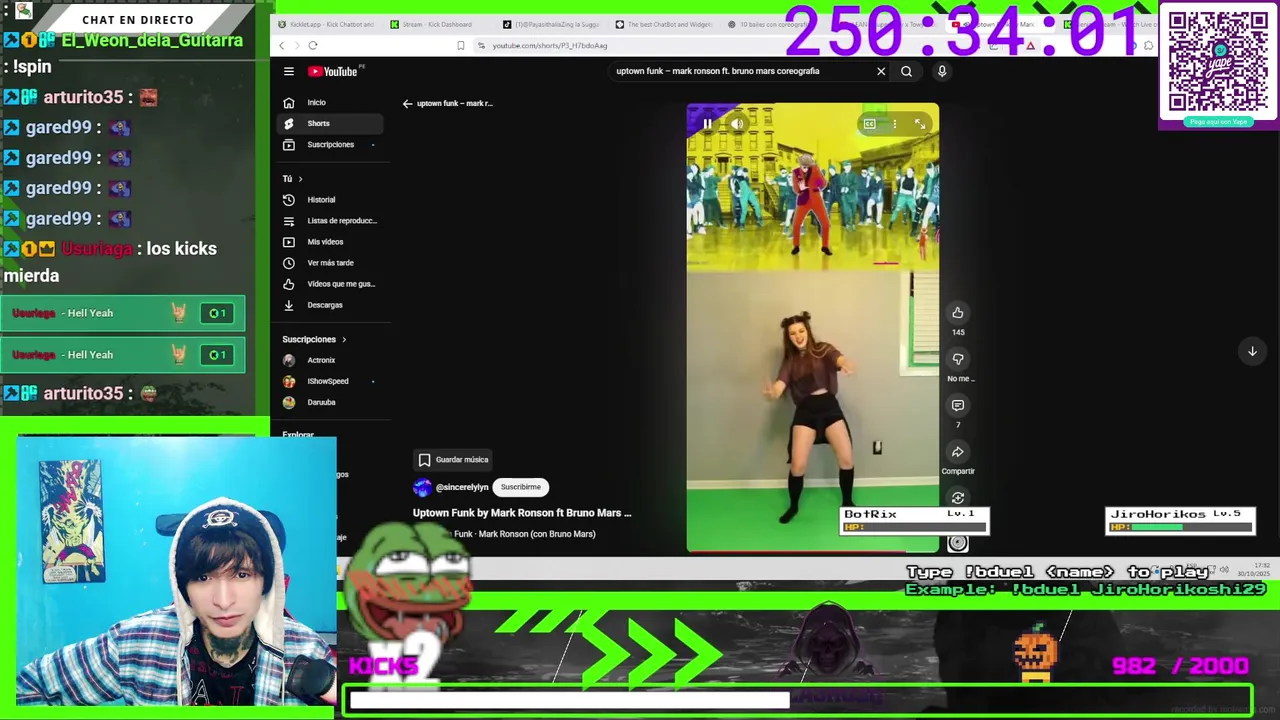The width and height of the screenshot is (1280, 720).
Task: Dislike the Short with thumbs down
Action: (958, 359)
